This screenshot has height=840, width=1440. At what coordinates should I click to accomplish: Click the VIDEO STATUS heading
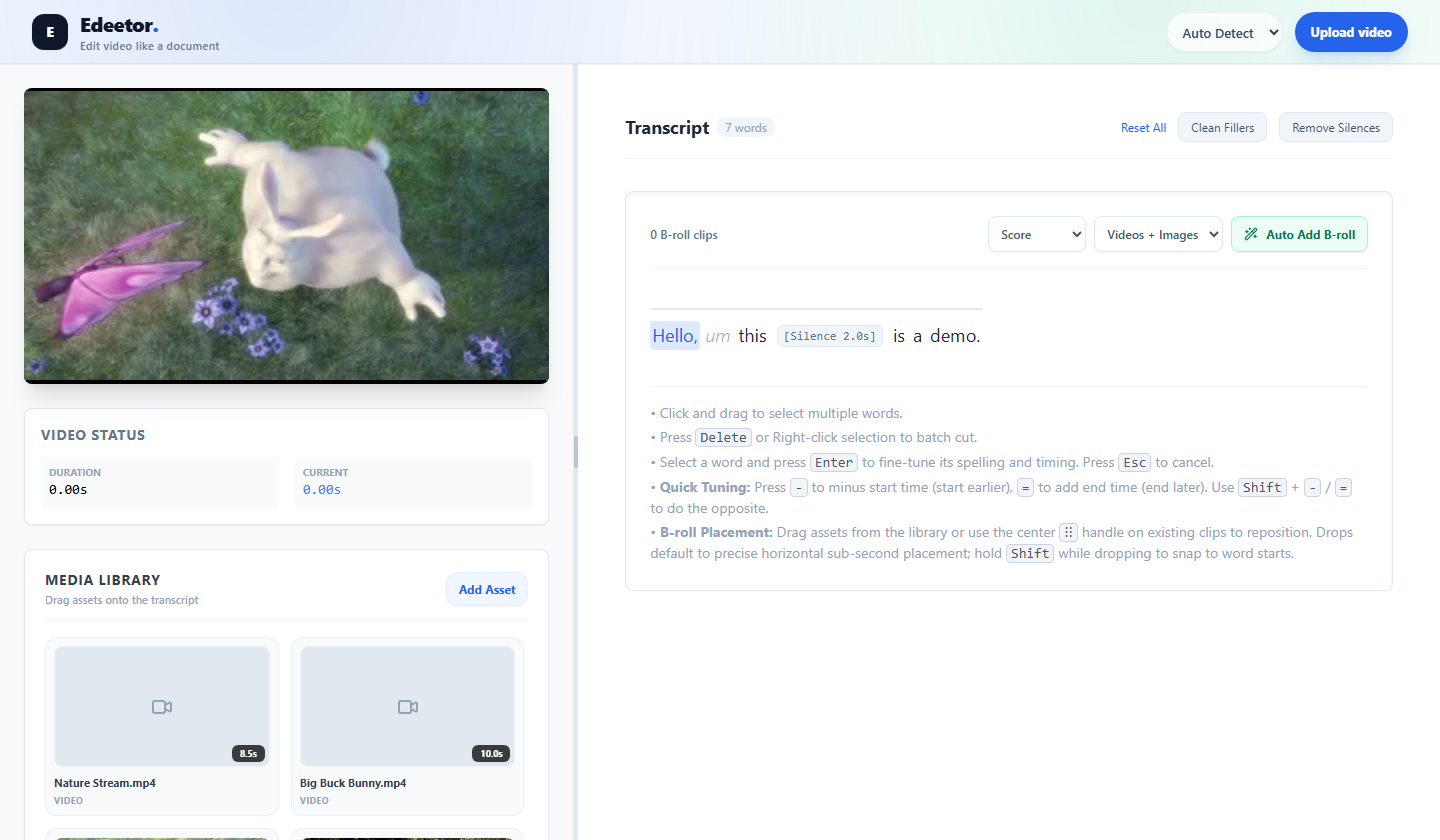93,435
